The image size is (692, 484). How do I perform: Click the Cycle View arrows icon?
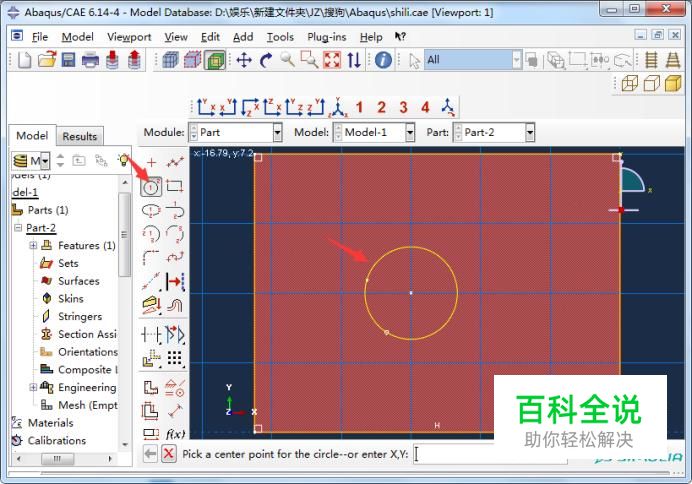pos(354,60)
